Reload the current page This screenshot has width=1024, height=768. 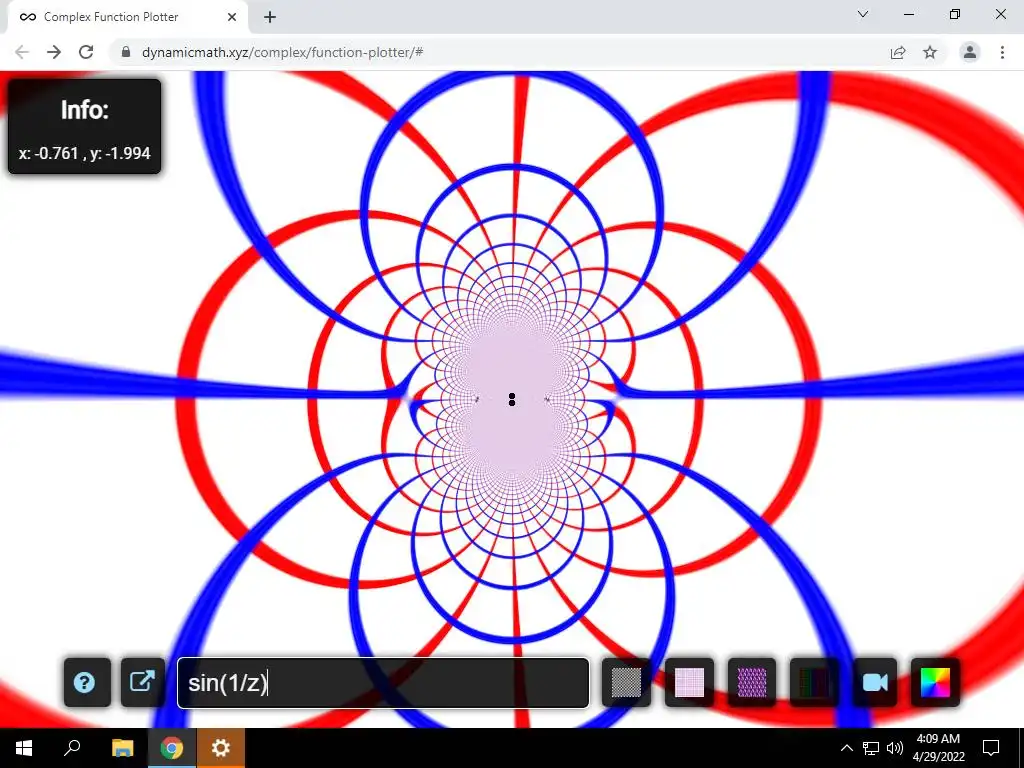point(86,52)
